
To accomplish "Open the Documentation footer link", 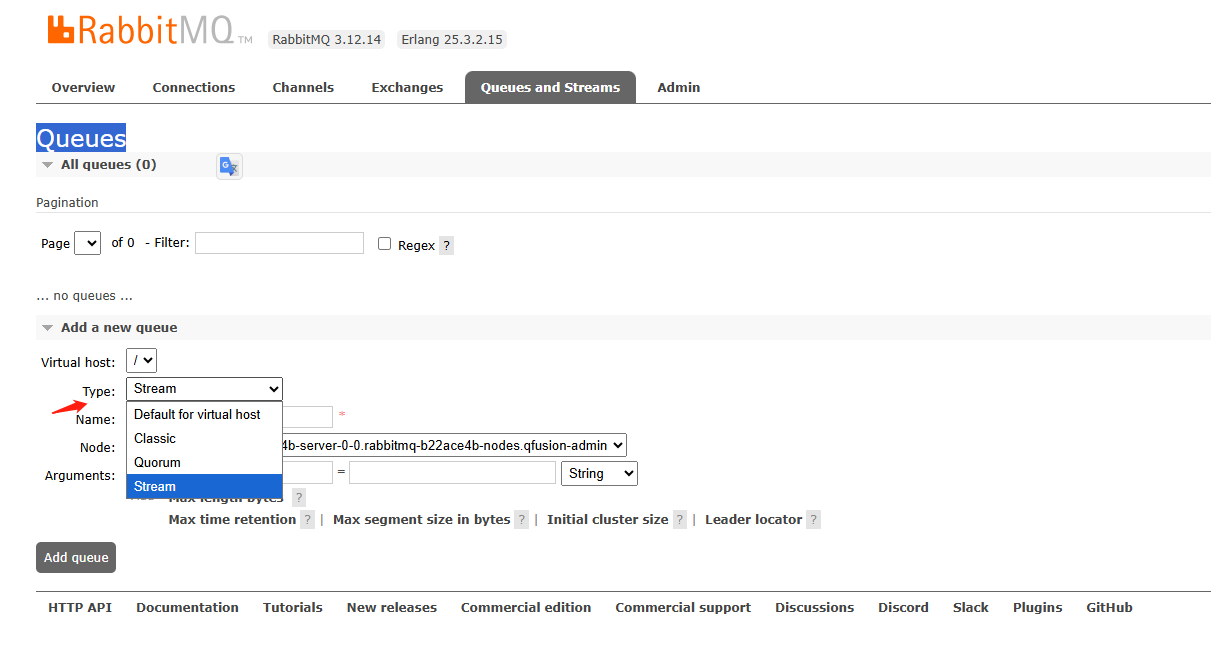I will pos(187,607).
